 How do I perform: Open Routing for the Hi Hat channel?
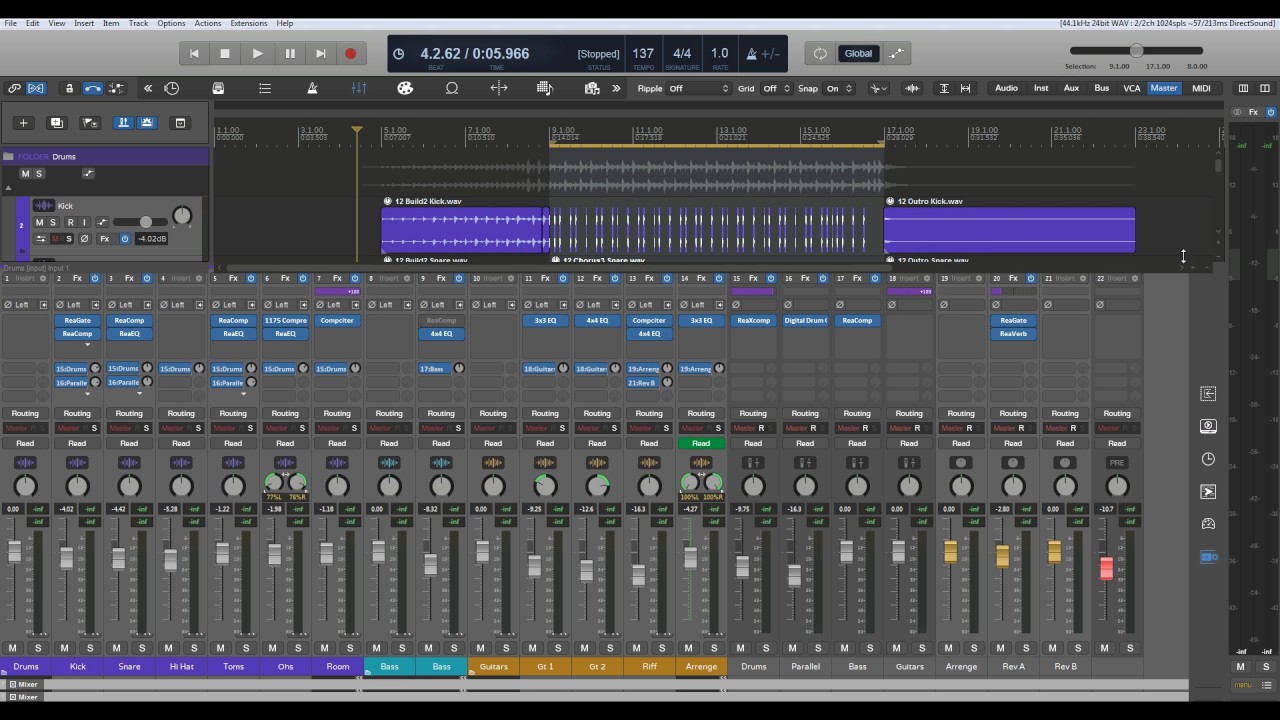(x=181, y=413)
